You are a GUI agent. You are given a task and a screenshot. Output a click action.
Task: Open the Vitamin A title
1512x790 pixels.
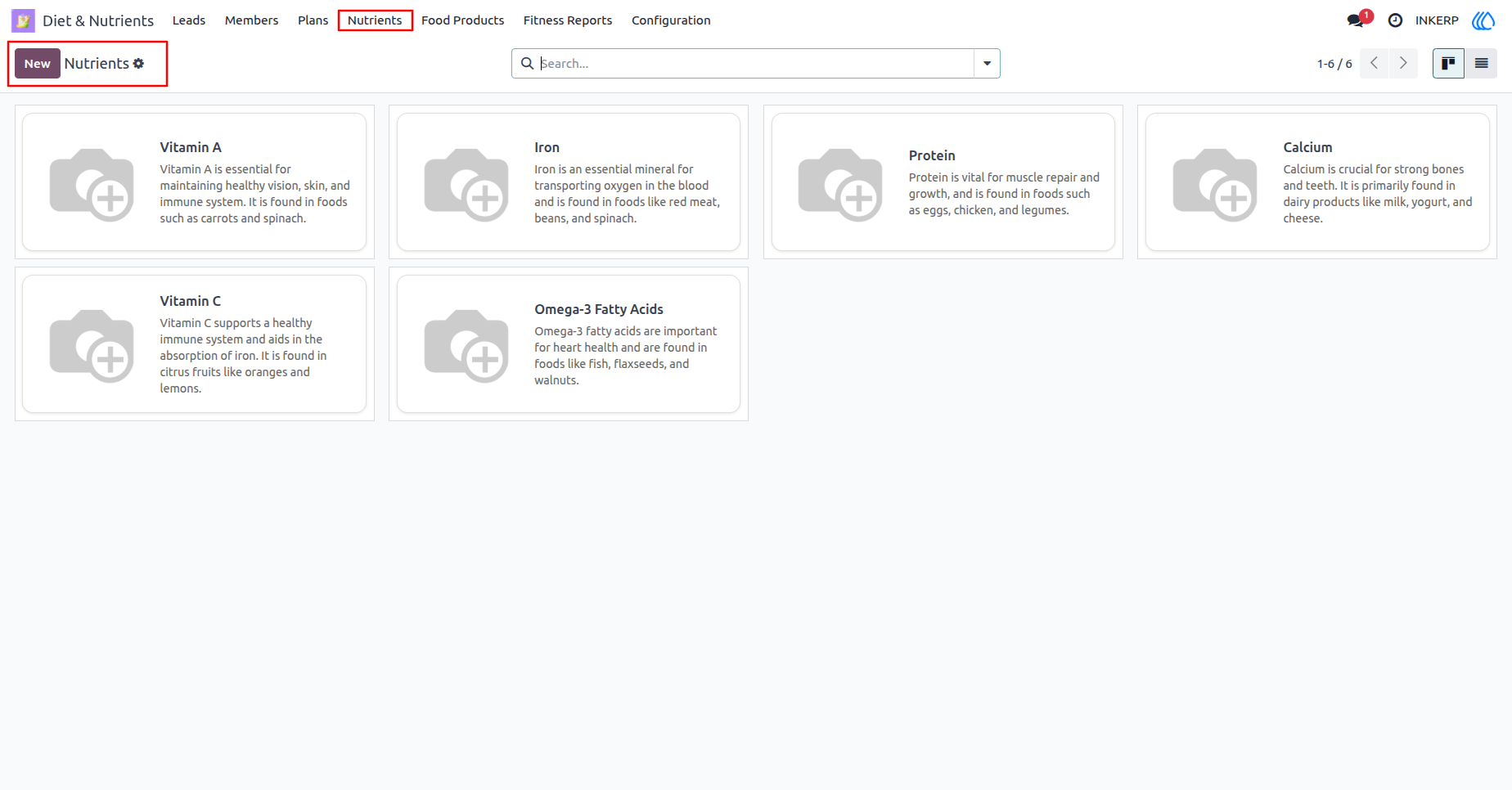pyautogui.click(x=191, y=147)
